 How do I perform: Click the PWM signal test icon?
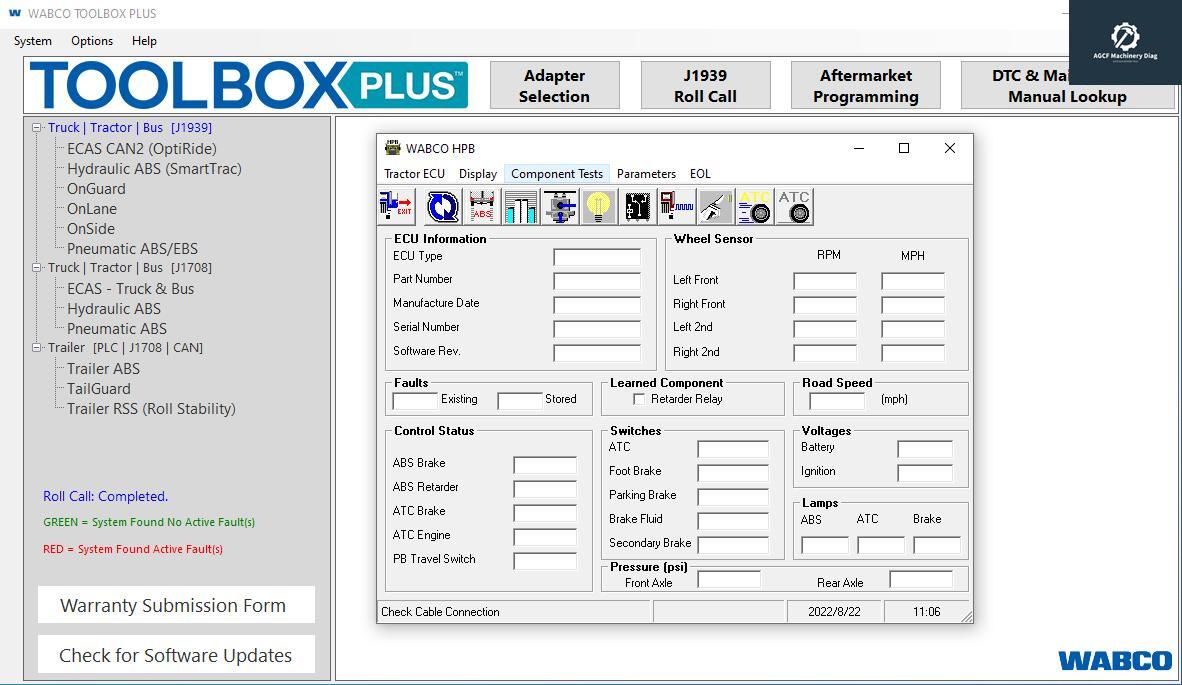[675, 206]
